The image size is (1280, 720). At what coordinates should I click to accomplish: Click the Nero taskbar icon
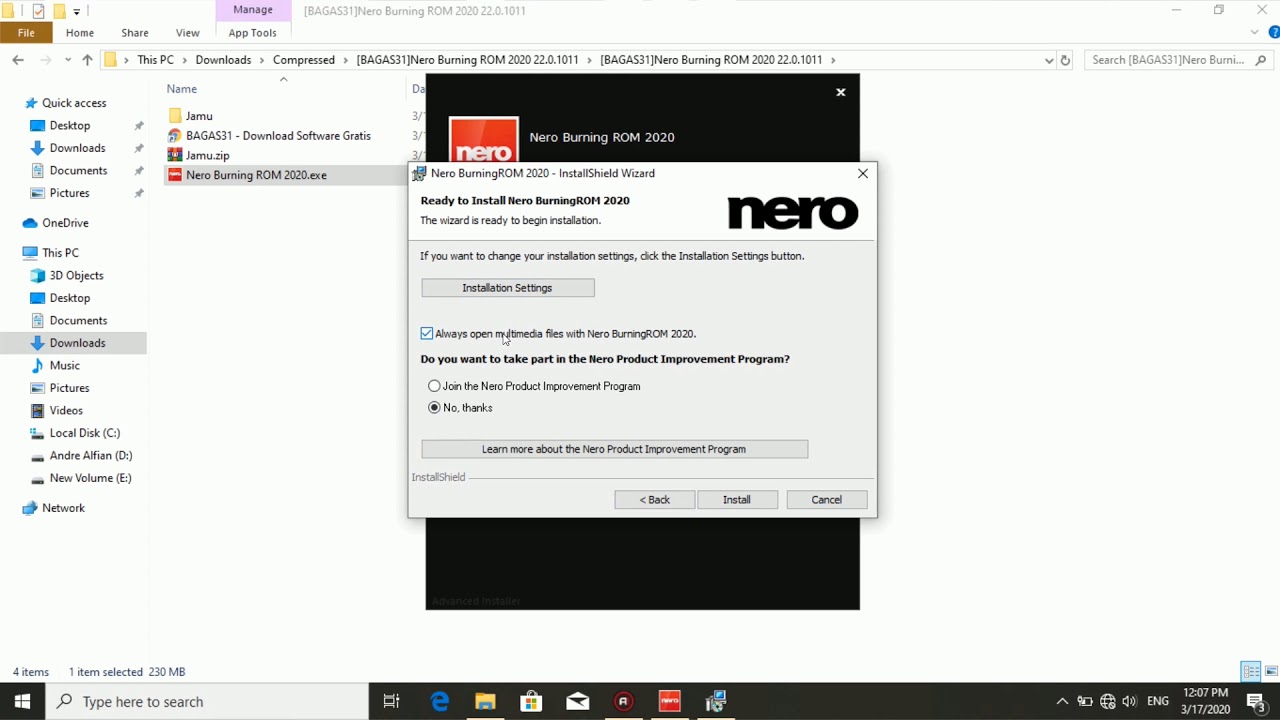pos(669,702)
